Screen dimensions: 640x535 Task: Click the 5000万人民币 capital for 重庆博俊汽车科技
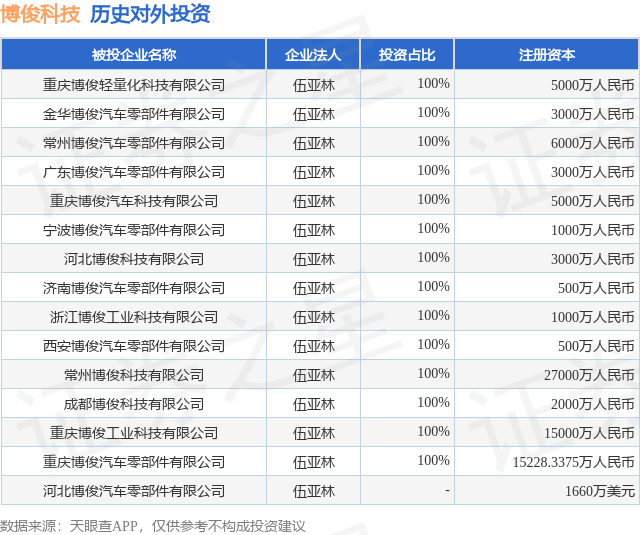pos(593,201)
